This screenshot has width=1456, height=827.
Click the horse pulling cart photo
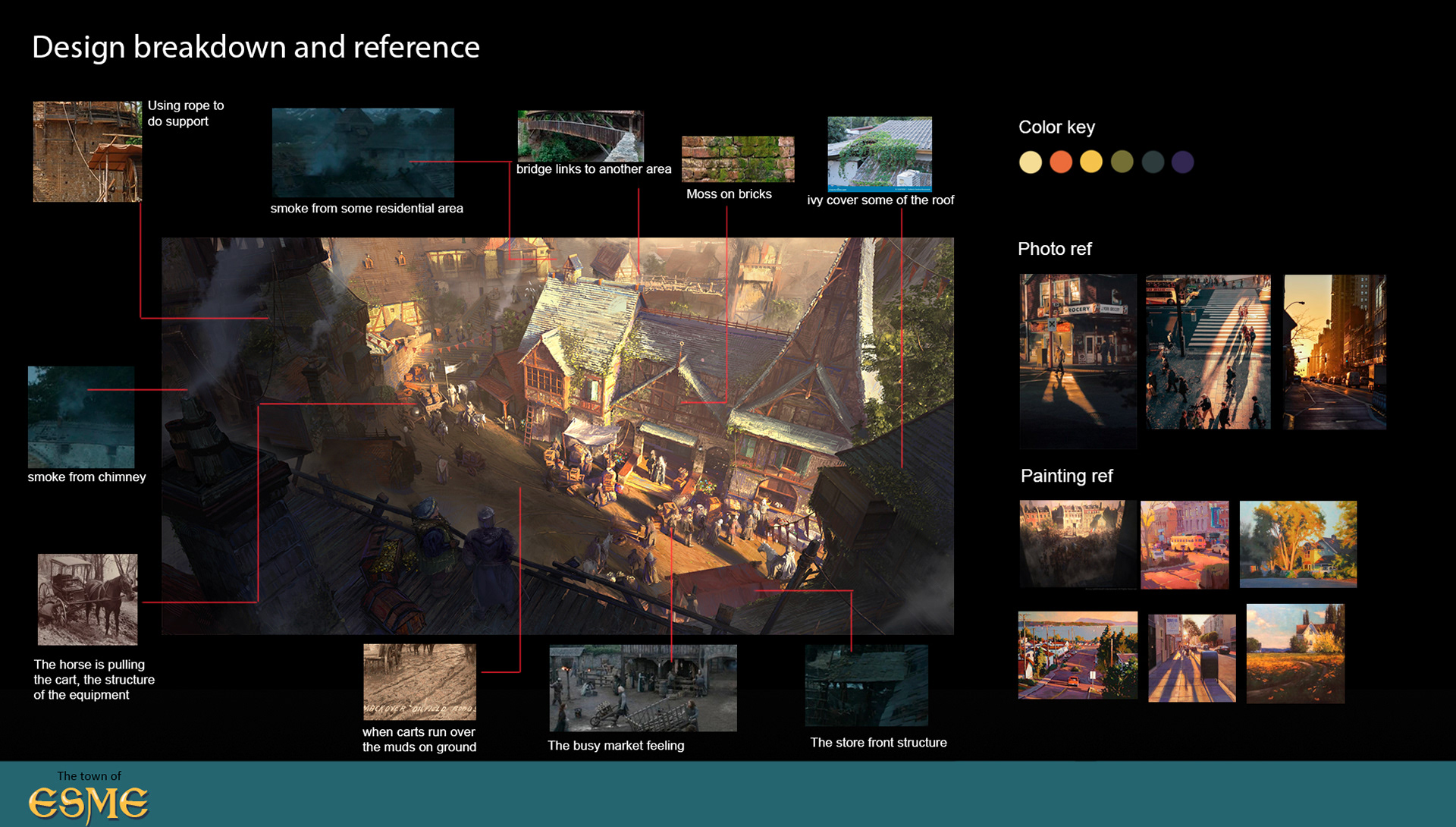pos(87,599)
